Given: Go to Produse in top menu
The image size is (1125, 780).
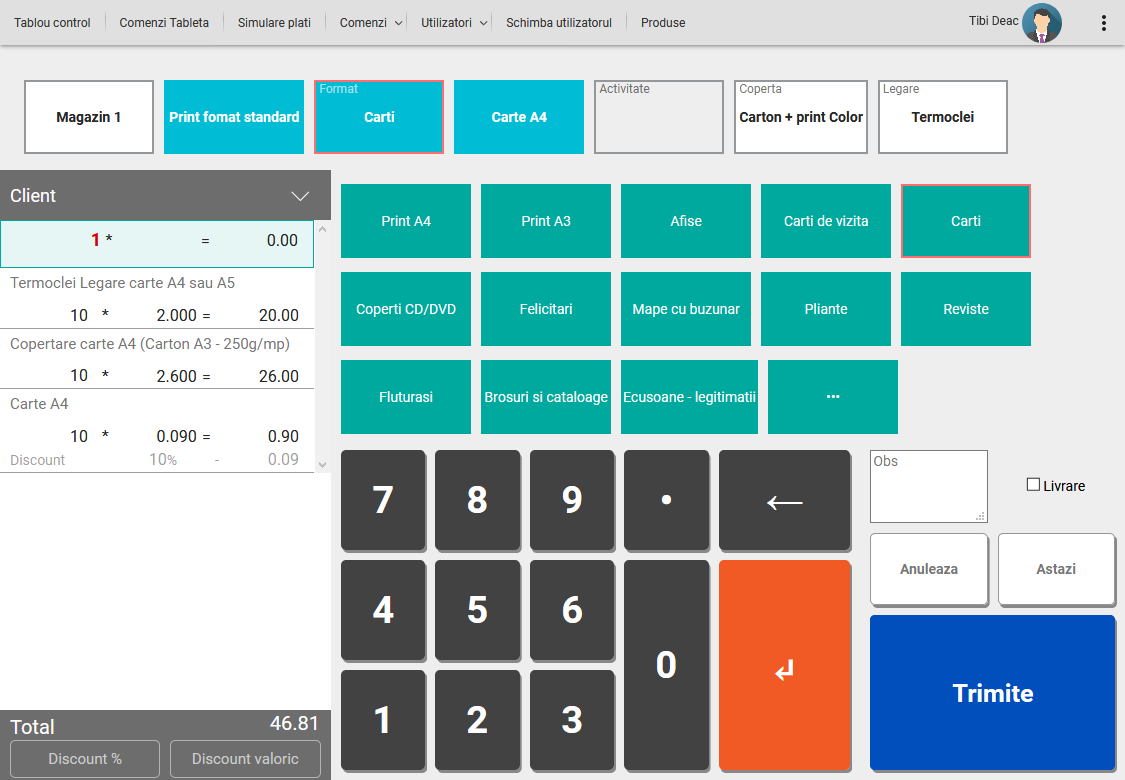Looking at the screenshot, I should [x=663, y=23].
